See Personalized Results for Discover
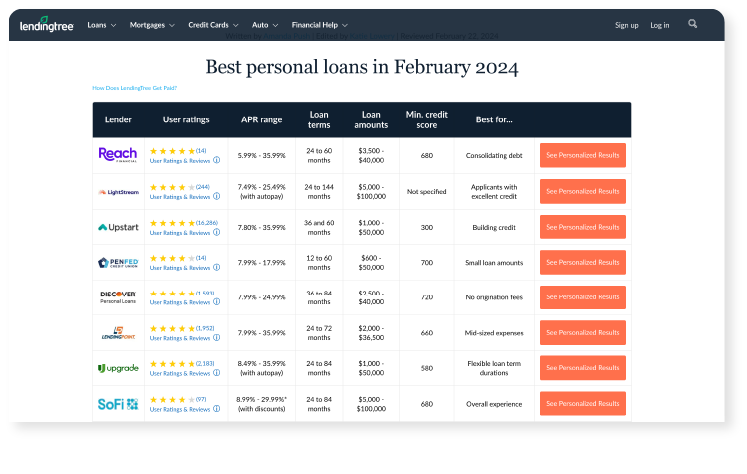This screenshot has height=474, width=747. point(583,297)
